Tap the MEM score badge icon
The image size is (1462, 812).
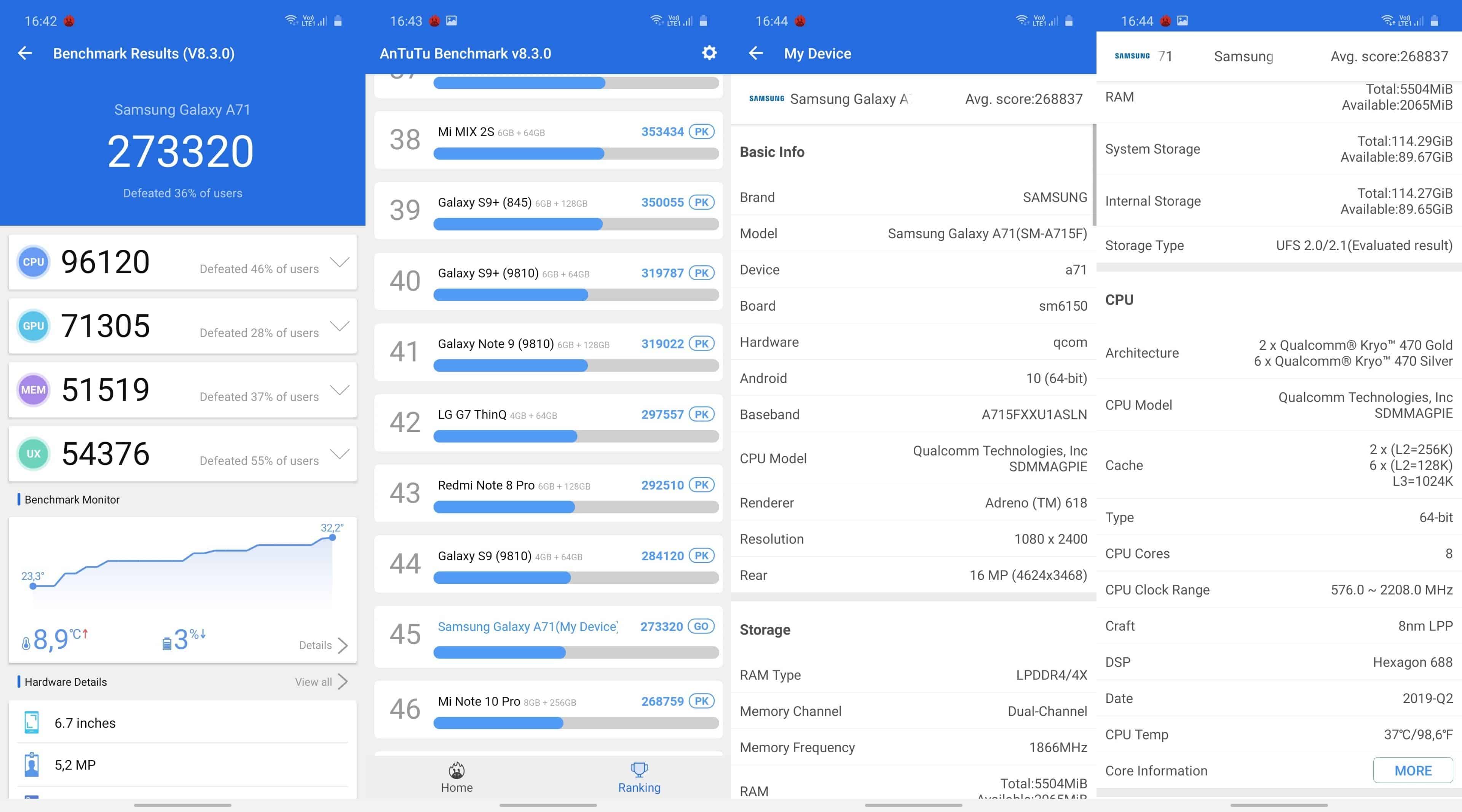pyautogui.click(x=34, y=390)
